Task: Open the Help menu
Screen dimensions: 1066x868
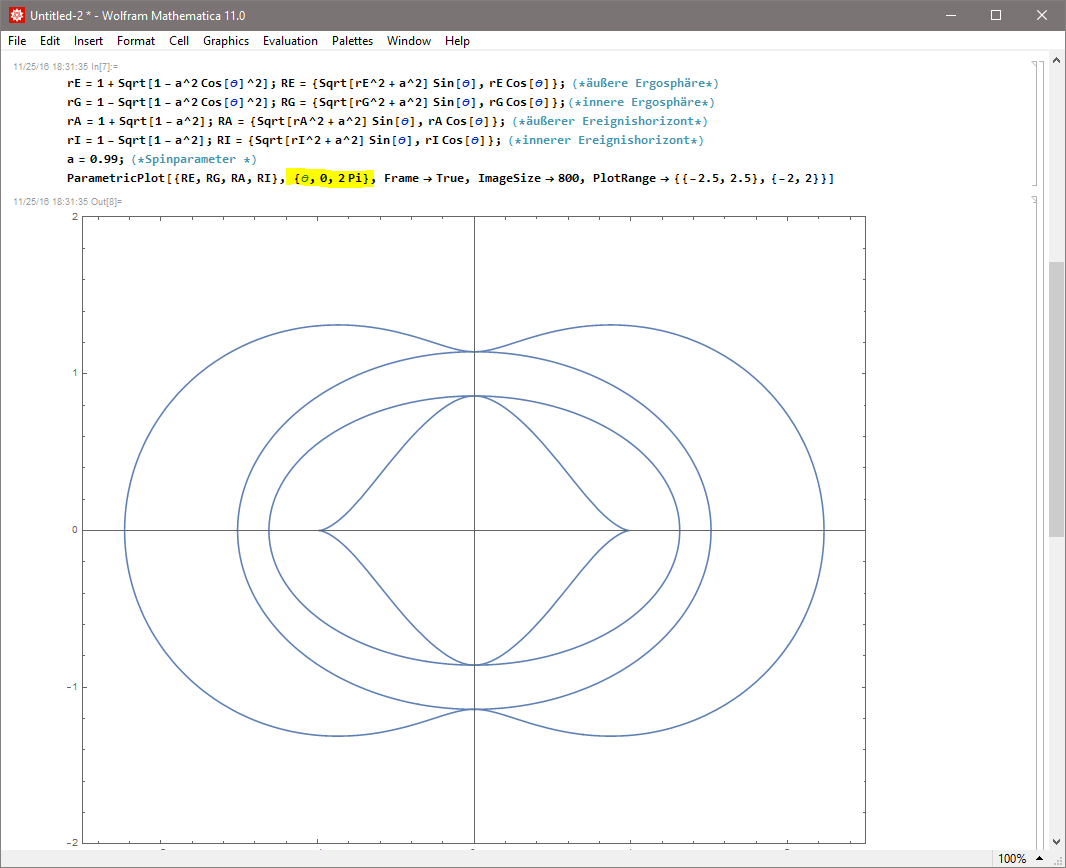Action: (457, 41)
